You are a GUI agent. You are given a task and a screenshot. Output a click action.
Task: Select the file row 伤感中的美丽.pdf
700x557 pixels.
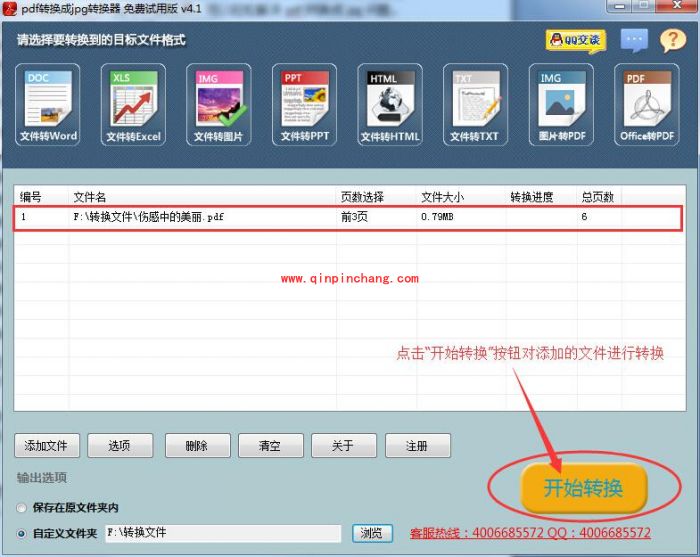pyautogui.click(x=348, y=218)
